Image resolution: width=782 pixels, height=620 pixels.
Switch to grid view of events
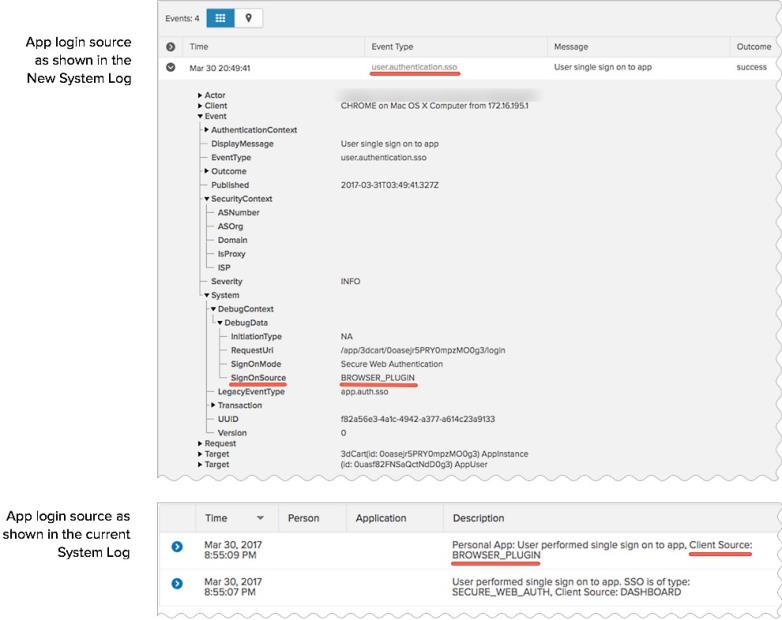pos(220,18)
